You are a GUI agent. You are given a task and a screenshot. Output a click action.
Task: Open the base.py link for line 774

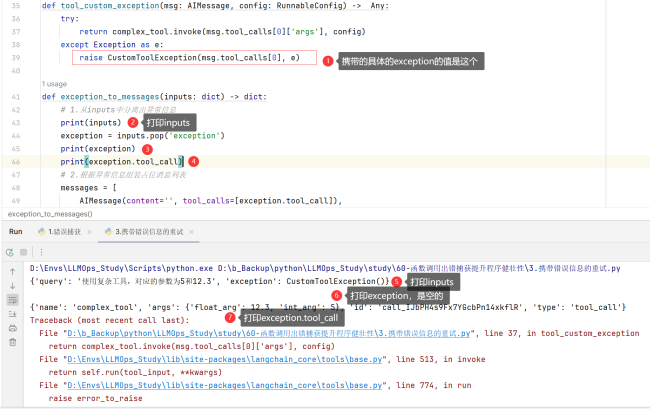(224, 385)
